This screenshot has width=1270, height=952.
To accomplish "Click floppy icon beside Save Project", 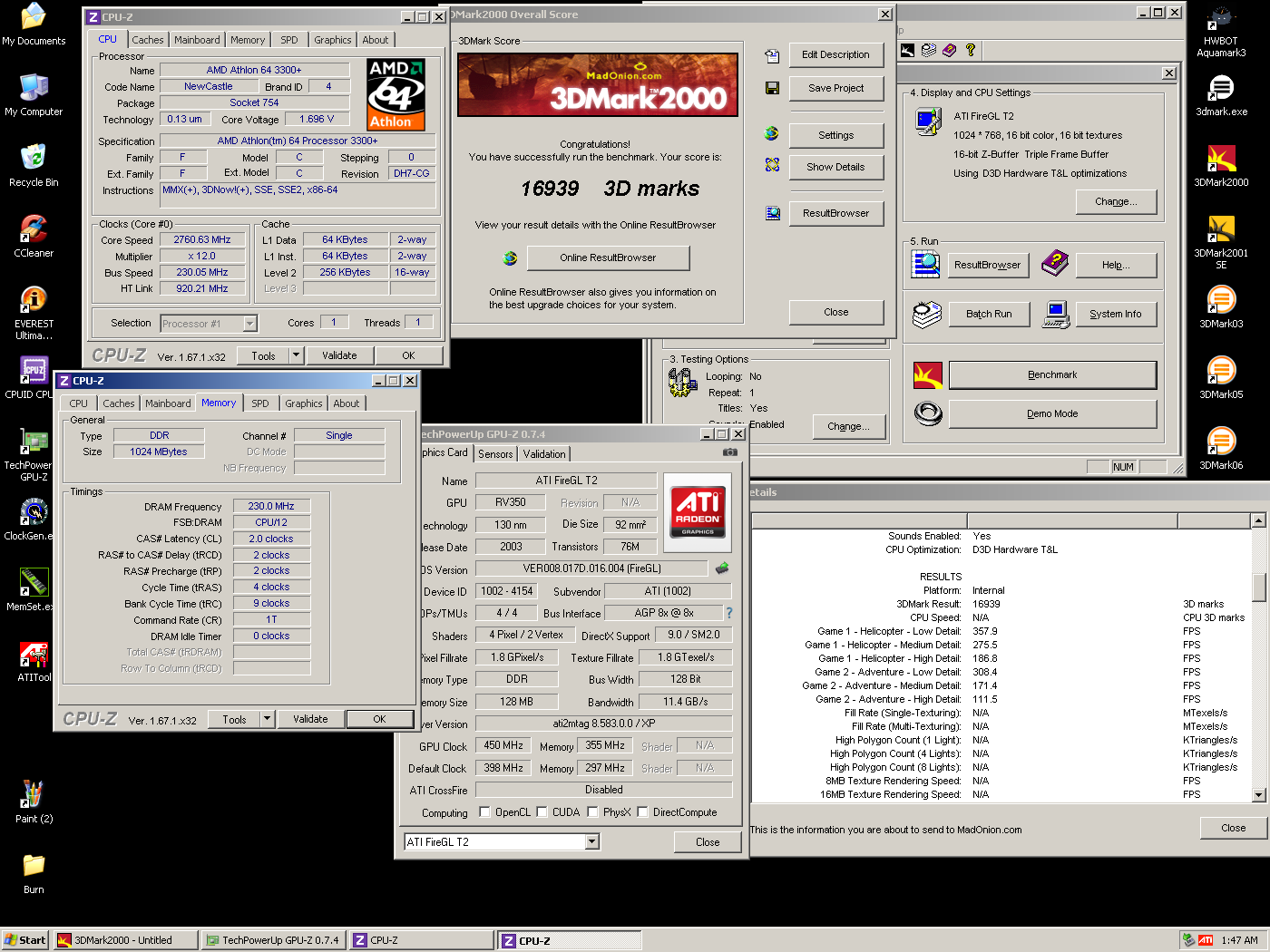I will (772, 88).
